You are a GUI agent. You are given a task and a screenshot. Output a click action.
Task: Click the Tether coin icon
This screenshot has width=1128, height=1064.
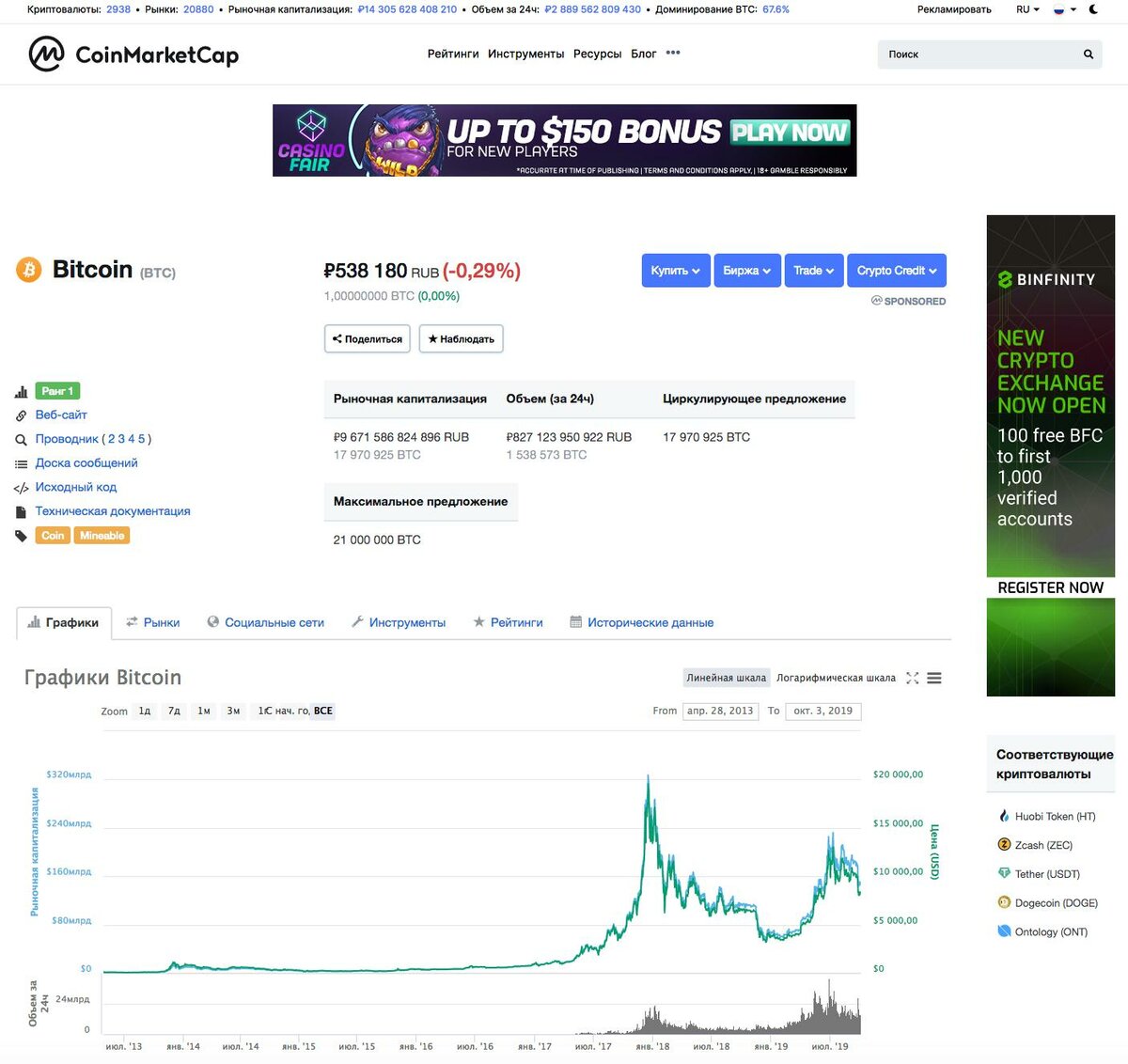[x=1004, y=874]
